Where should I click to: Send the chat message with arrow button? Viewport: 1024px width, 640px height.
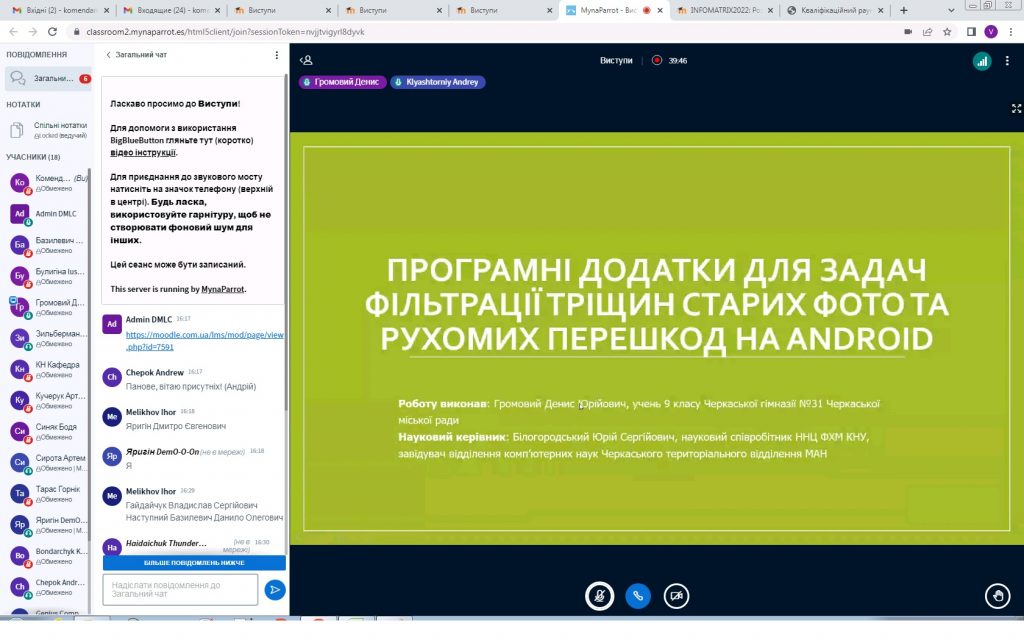tap(275, 590)
